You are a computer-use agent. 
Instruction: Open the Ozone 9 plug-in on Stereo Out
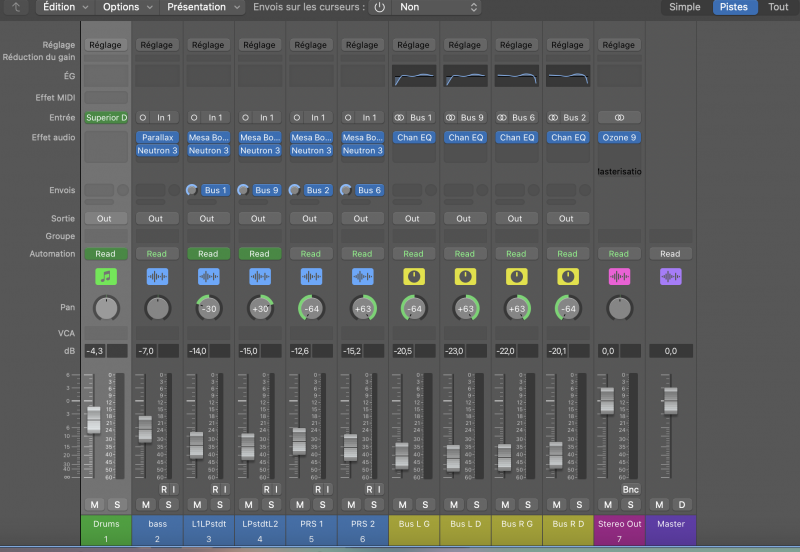(619, 138)
